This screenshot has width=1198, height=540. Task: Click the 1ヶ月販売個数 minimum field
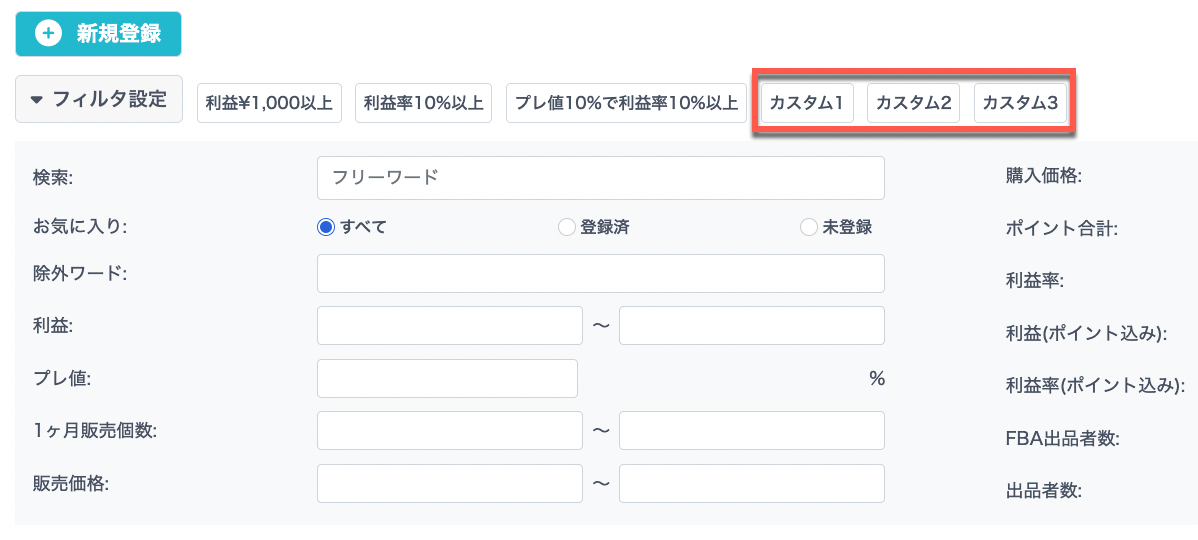449,430
